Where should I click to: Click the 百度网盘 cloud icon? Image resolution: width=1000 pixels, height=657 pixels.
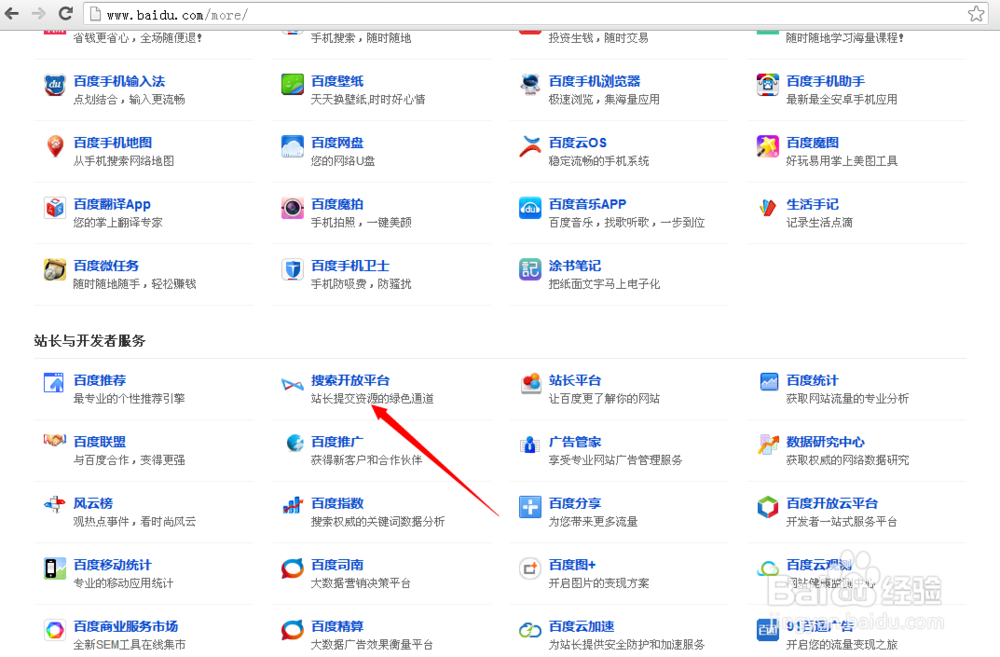click(x=292, y=146)
